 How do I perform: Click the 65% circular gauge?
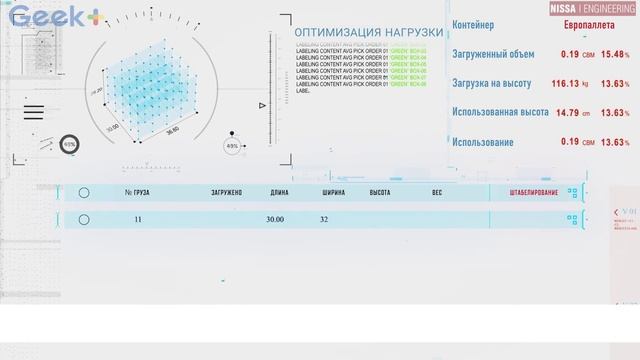(69, 144)
